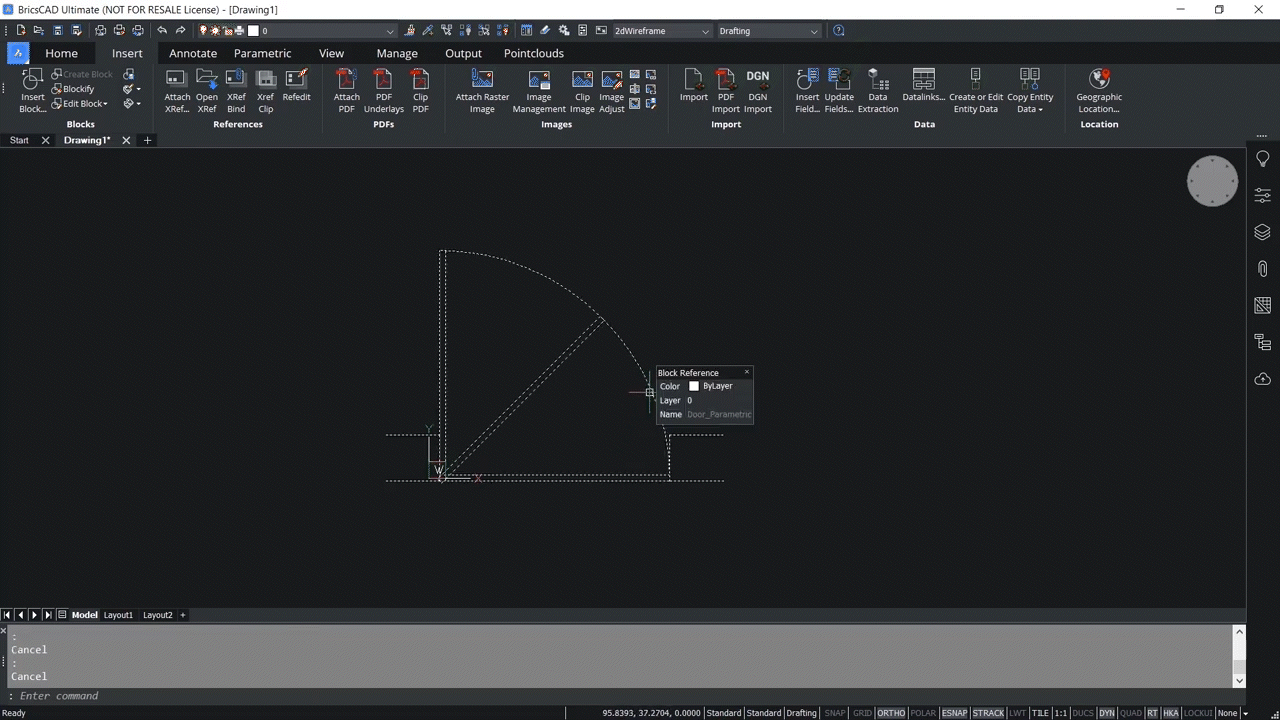Open Image Management
Screen dimensions: 1280x720
[539, 91]
